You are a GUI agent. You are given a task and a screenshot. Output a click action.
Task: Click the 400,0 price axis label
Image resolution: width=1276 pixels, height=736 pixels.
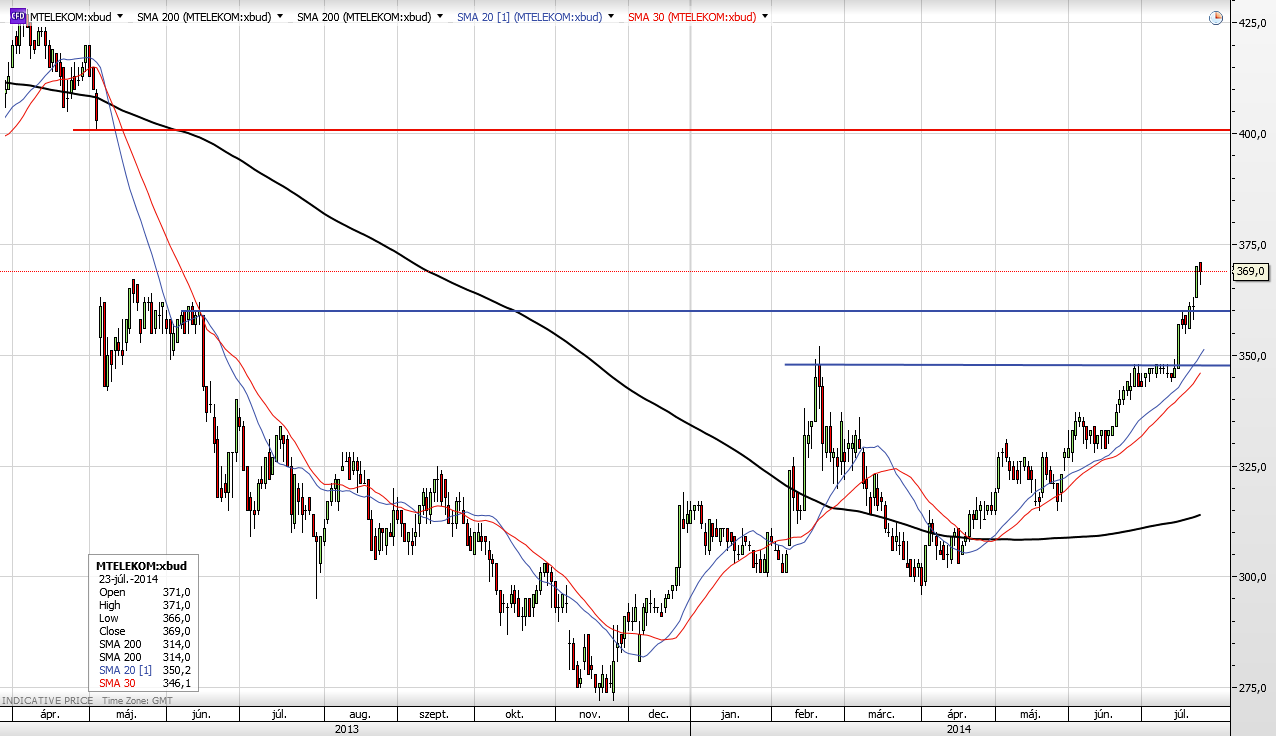coord(1253,133)
